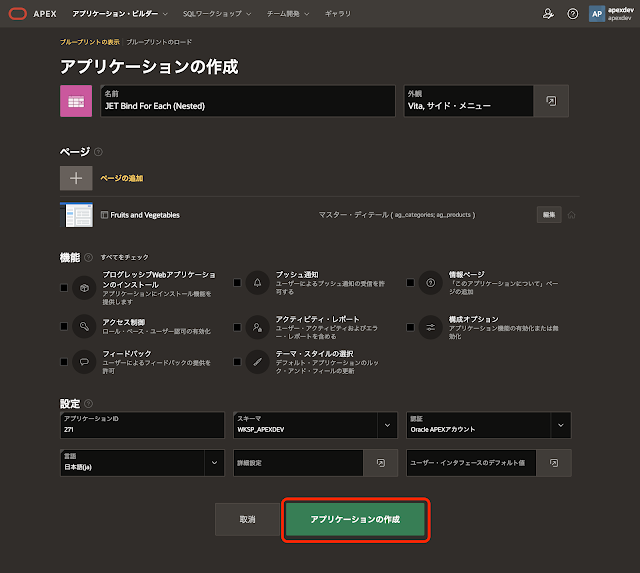Click ブループリントのロード link
This screenshot has width=640, height=573.
[x=159, y=42]
